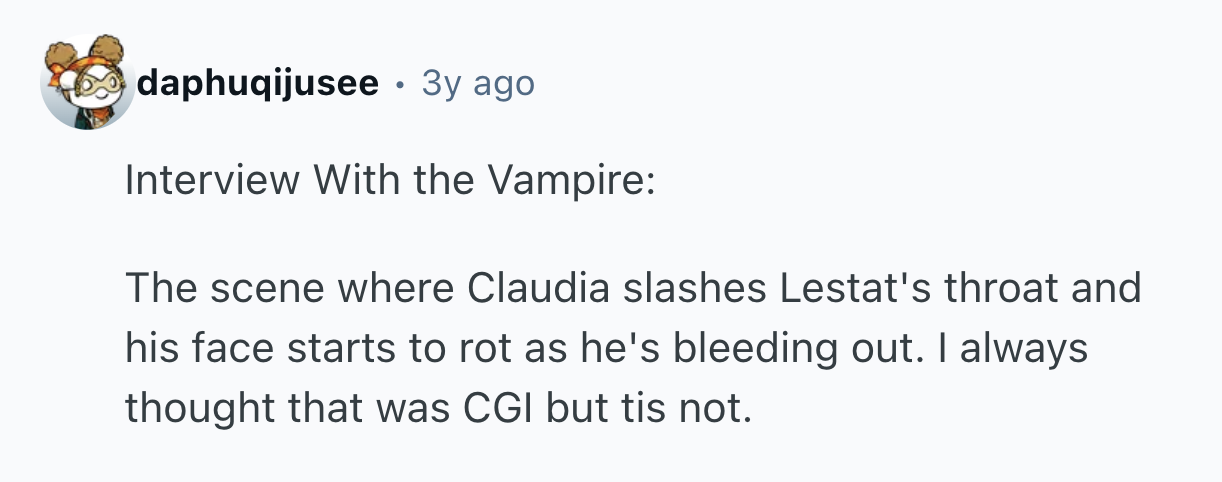Viewport: 1222px width, 482px height.
Task: Click the word "CGI" in the comment
Action: 496,407
